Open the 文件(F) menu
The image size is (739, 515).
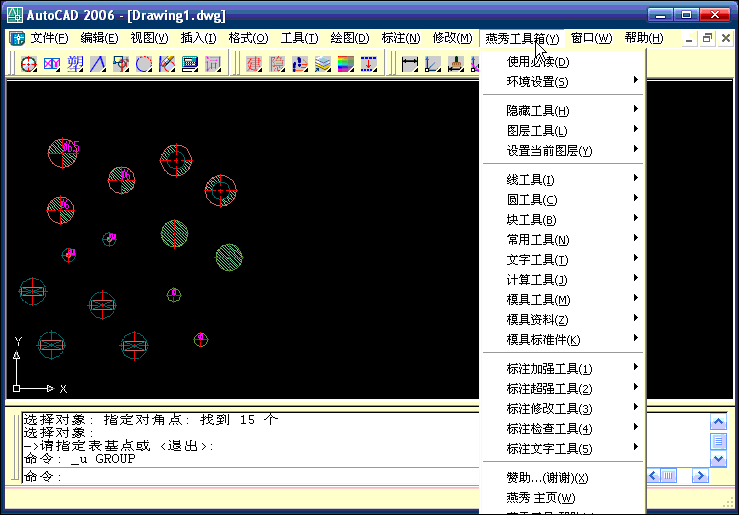click(49, 38)
